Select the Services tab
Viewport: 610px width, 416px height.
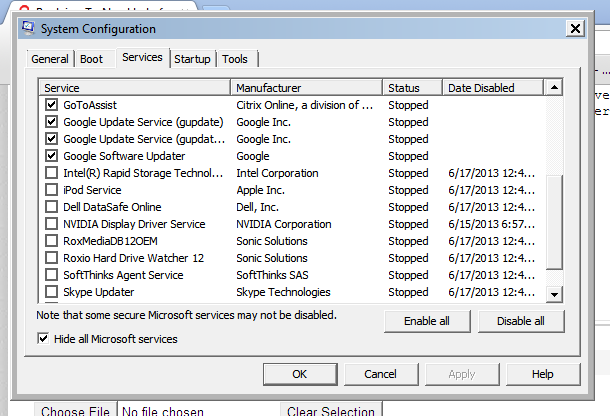(142, 58)
